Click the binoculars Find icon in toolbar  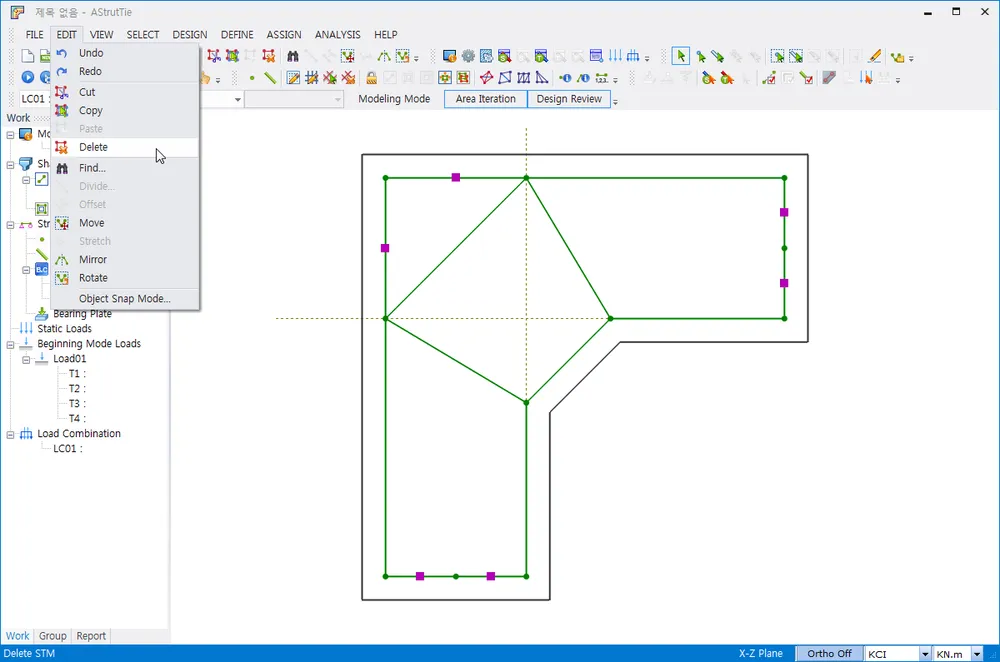(293, 56)
